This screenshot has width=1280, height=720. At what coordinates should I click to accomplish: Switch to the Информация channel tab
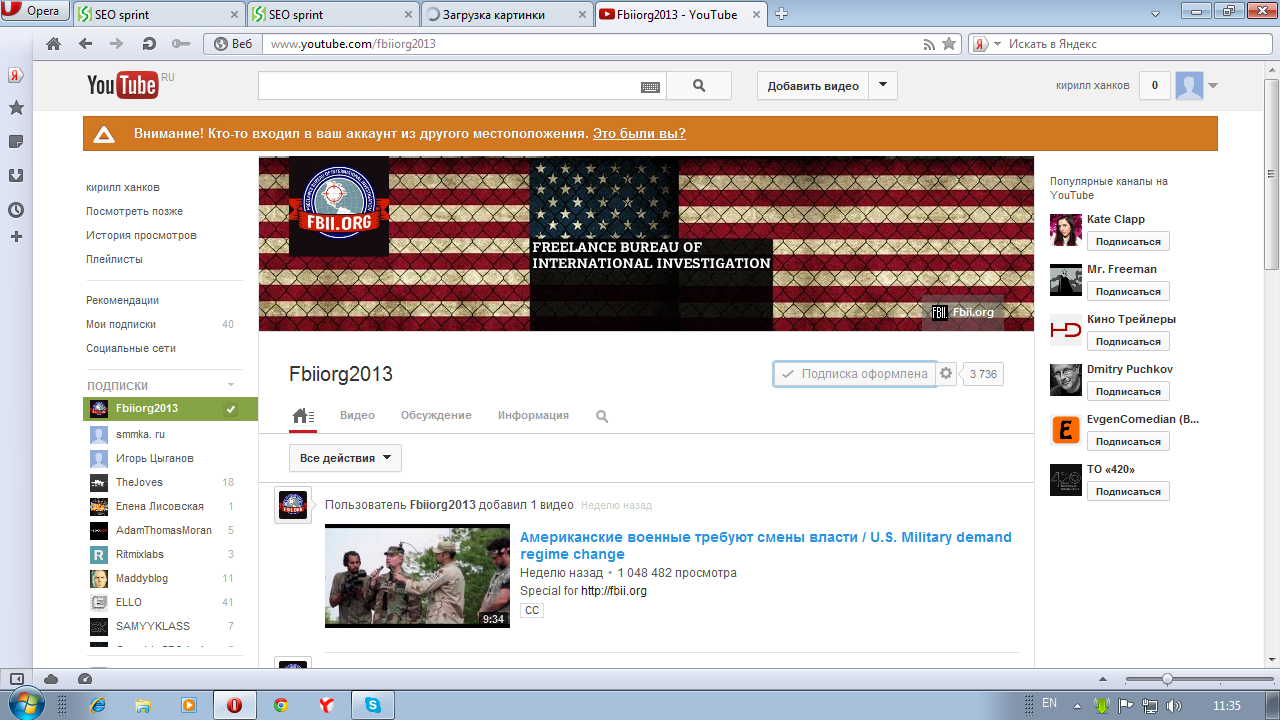pos(533,415)
